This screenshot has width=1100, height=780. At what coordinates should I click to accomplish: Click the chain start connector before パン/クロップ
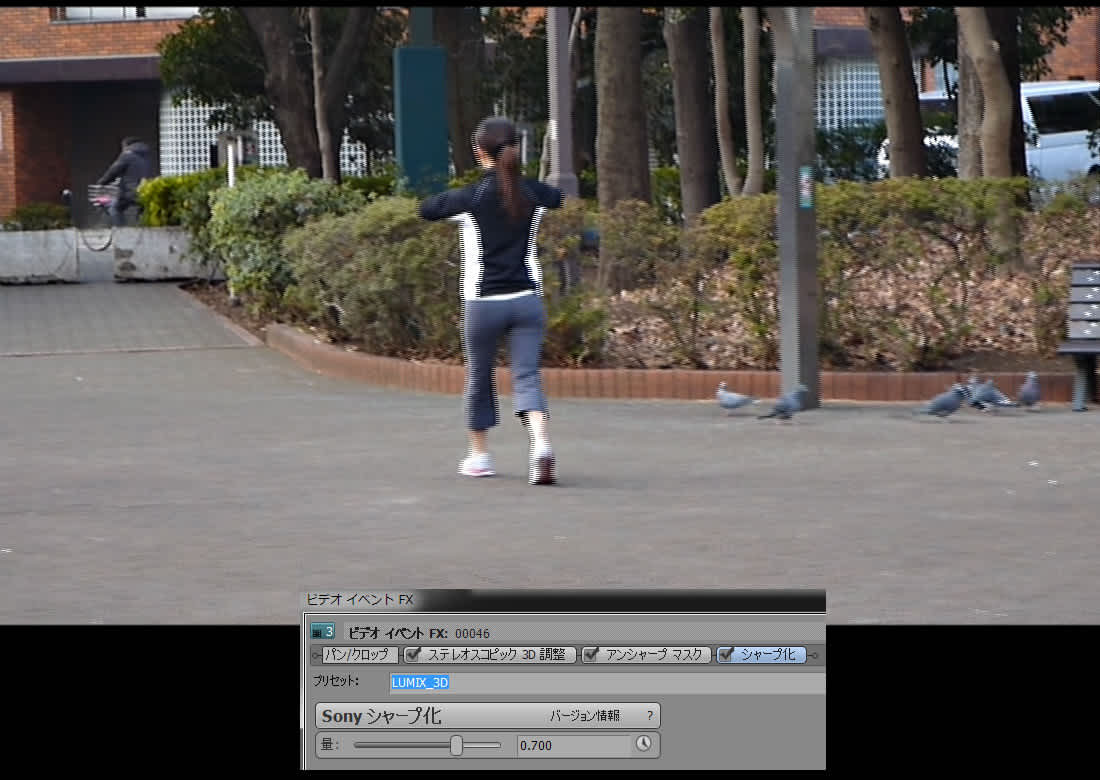coord(315,655)
